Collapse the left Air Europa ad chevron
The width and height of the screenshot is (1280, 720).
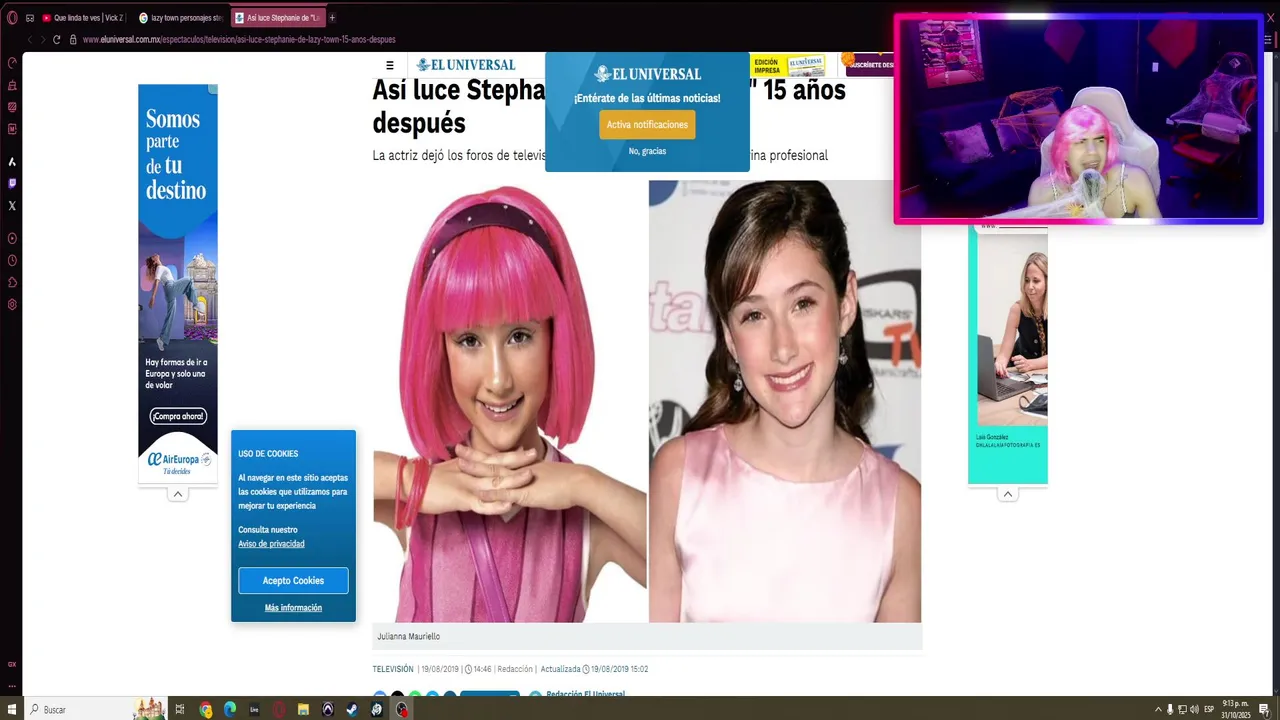[178, 494]
